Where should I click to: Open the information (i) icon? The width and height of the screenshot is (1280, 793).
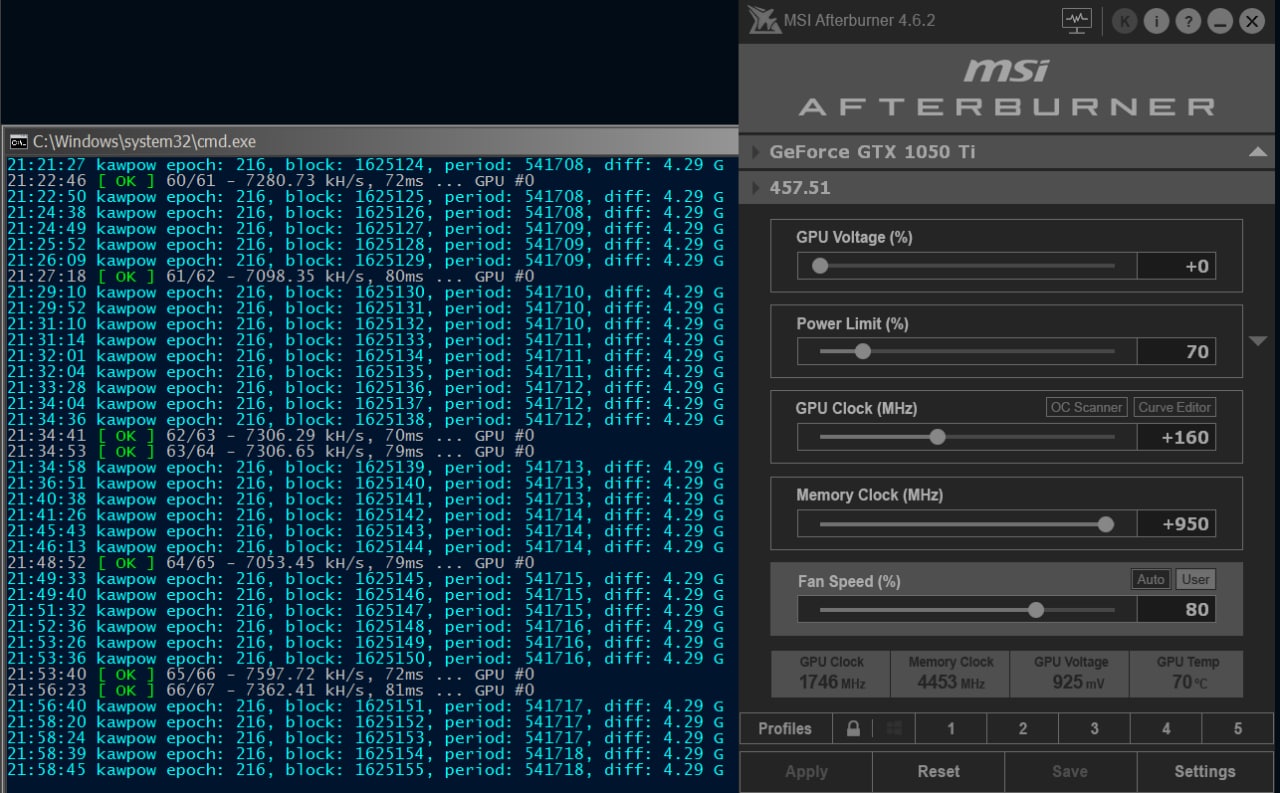coord(1156,21)
